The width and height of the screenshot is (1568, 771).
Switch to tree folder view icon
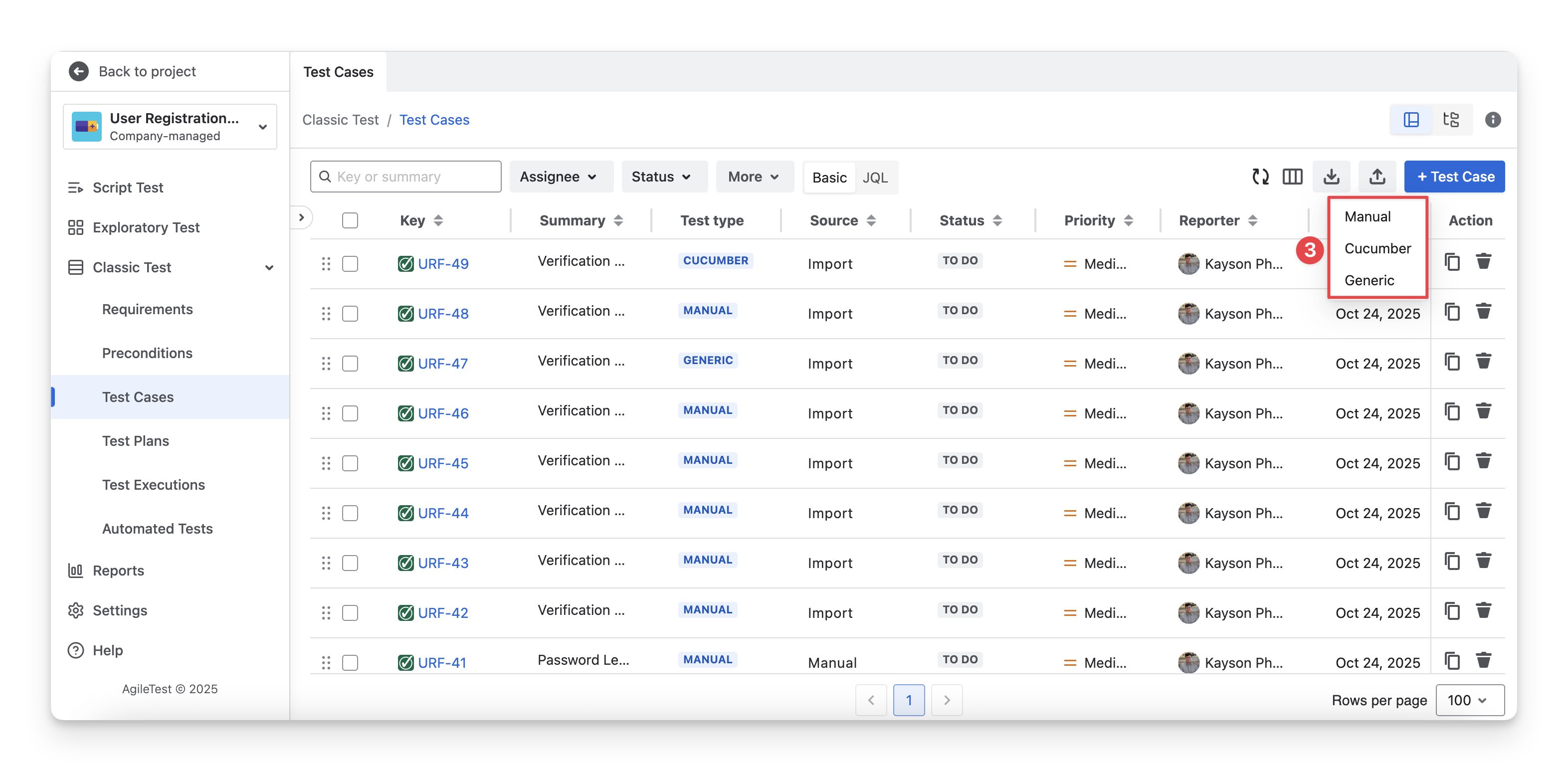(1450, 119)
